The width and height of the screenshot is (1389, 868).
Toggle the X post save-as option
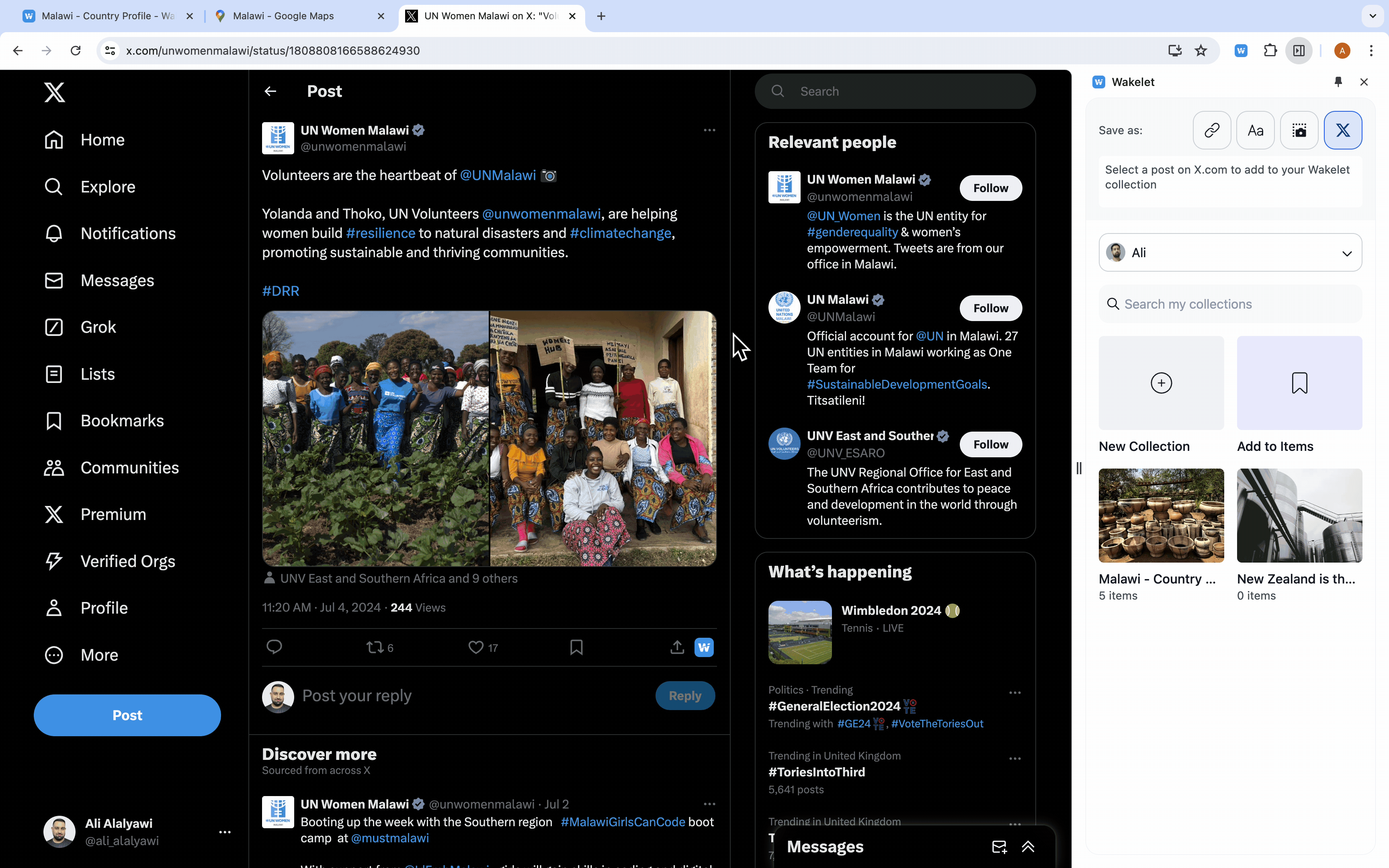(x=1342, y=130)
